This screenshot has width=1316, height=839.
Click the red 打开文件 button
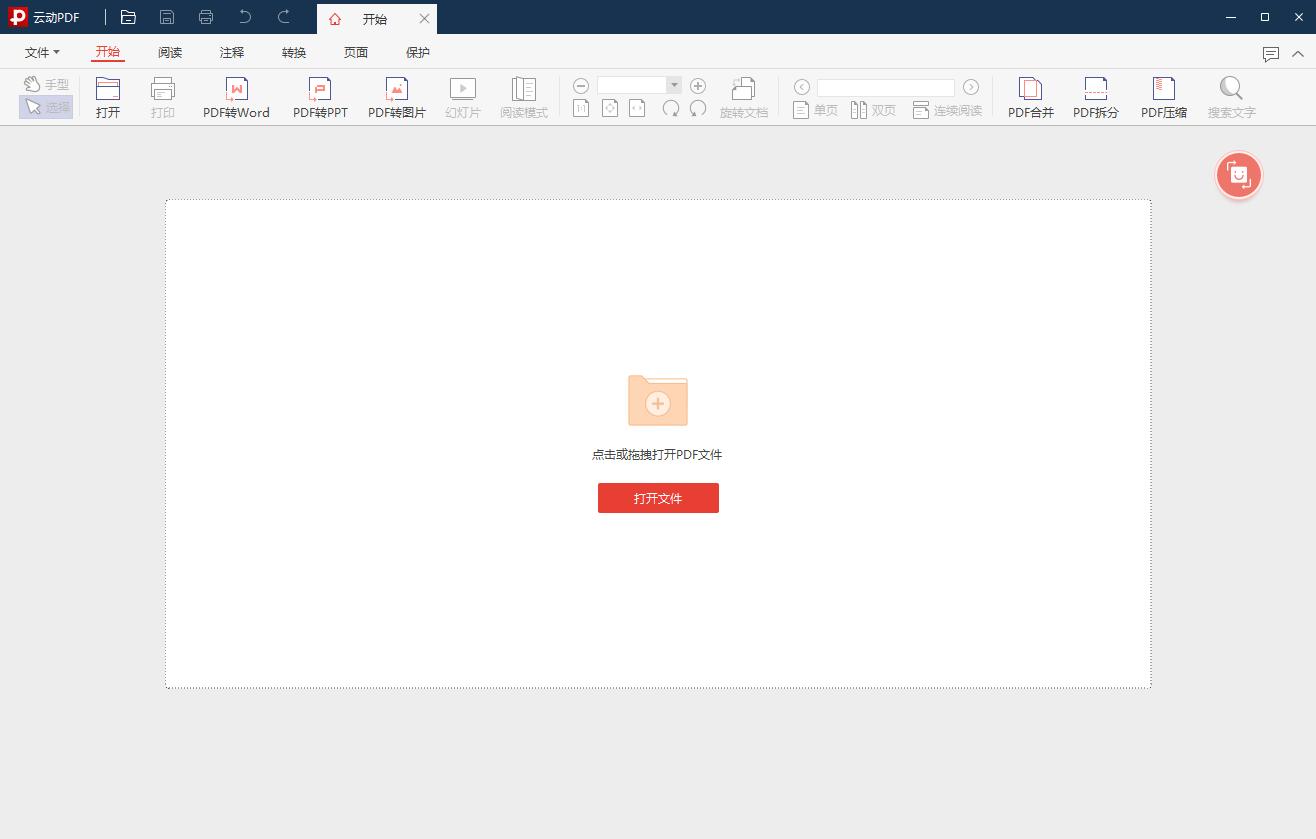pos(658,498)
